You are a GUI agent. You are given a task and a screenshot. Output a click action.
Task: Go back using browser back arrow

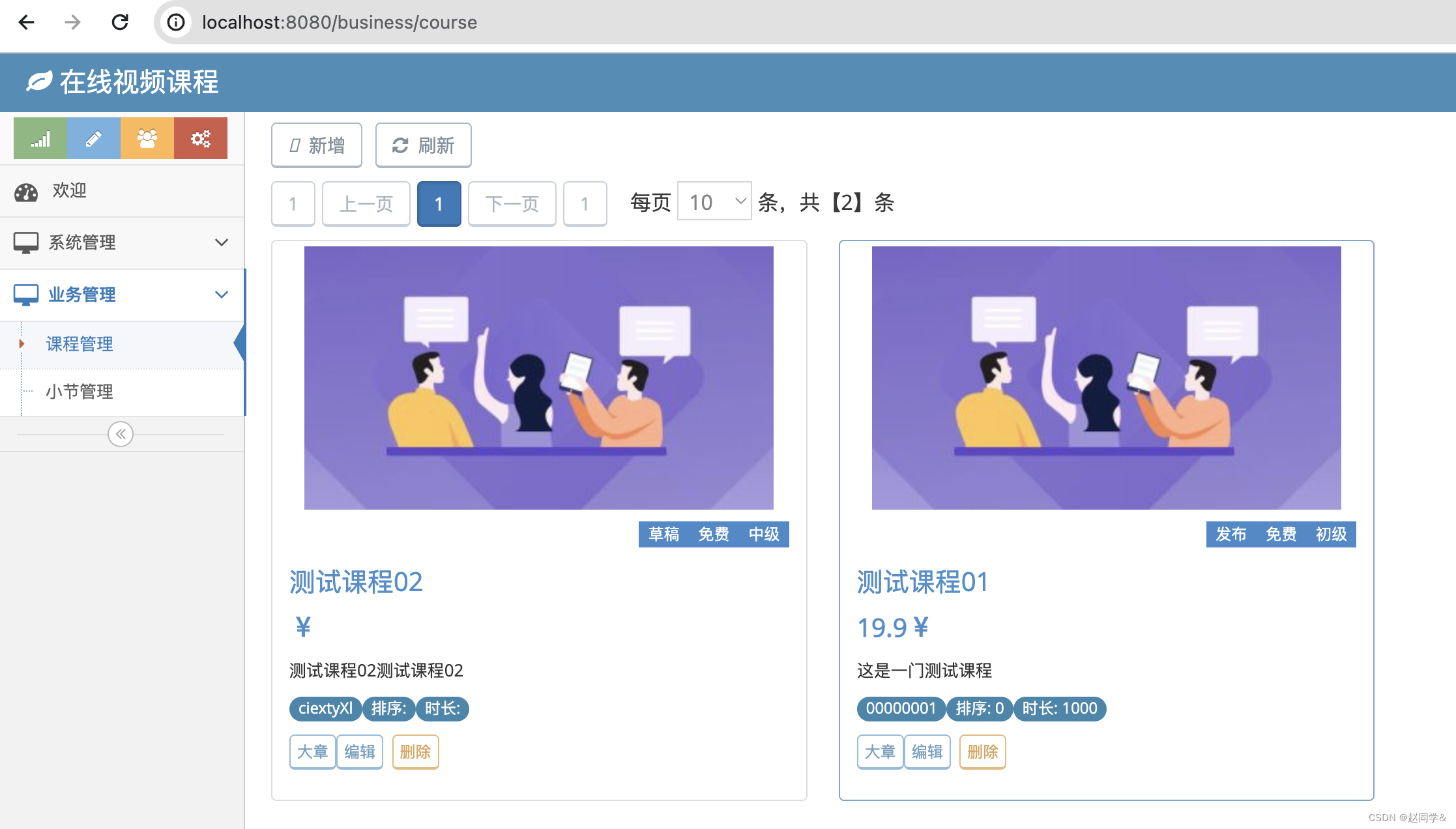27,22
